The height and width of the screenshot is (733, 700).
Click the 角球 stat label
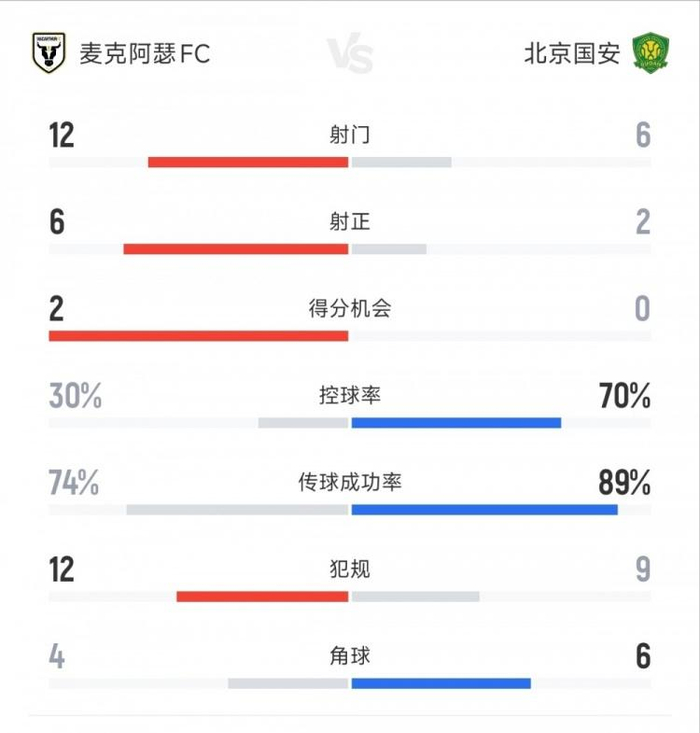tap(350, 657)
